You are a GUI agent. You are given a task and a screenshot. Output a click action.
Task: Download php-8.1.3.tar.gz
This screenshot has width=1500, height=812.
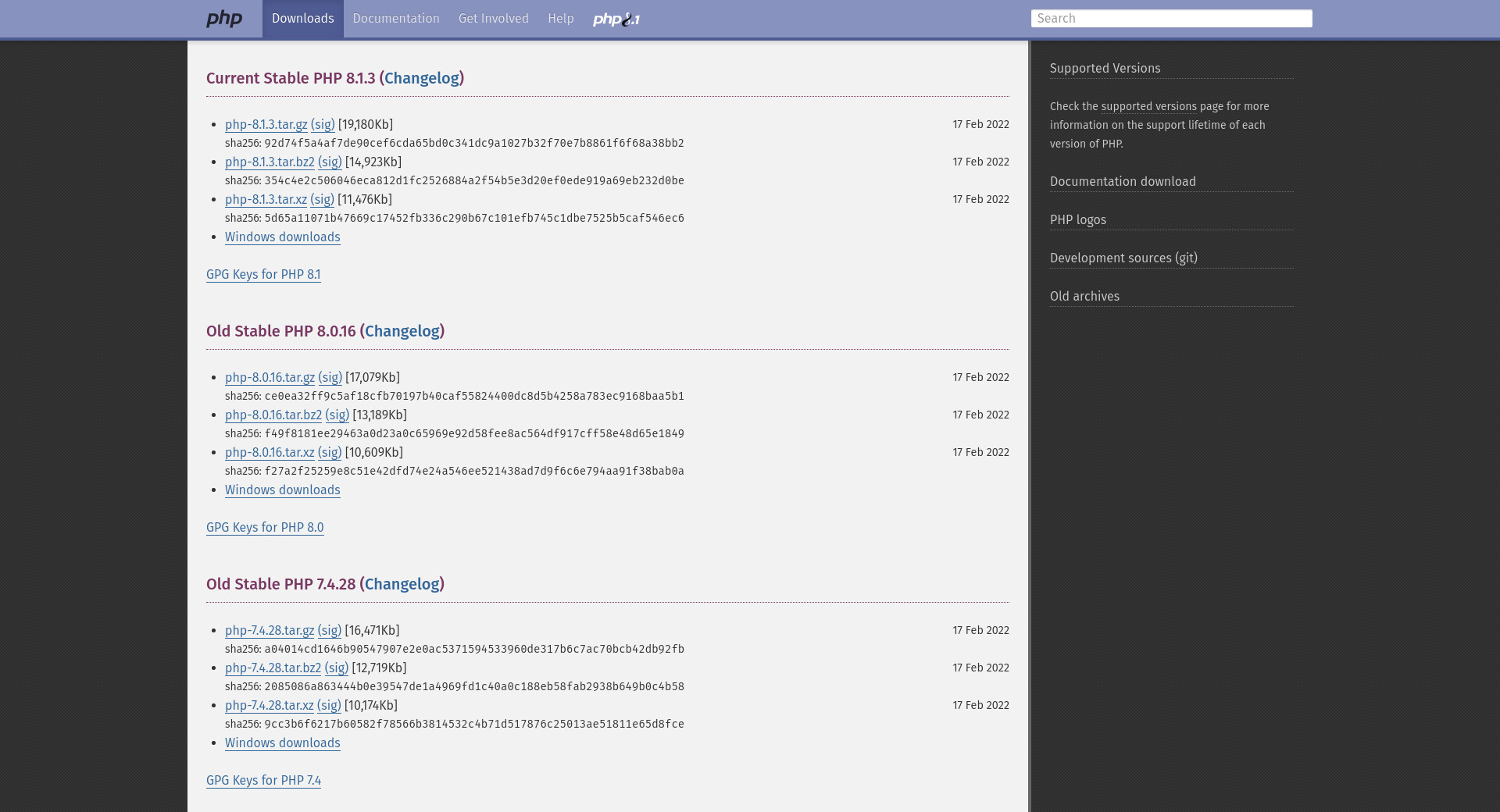pos(266,125)
